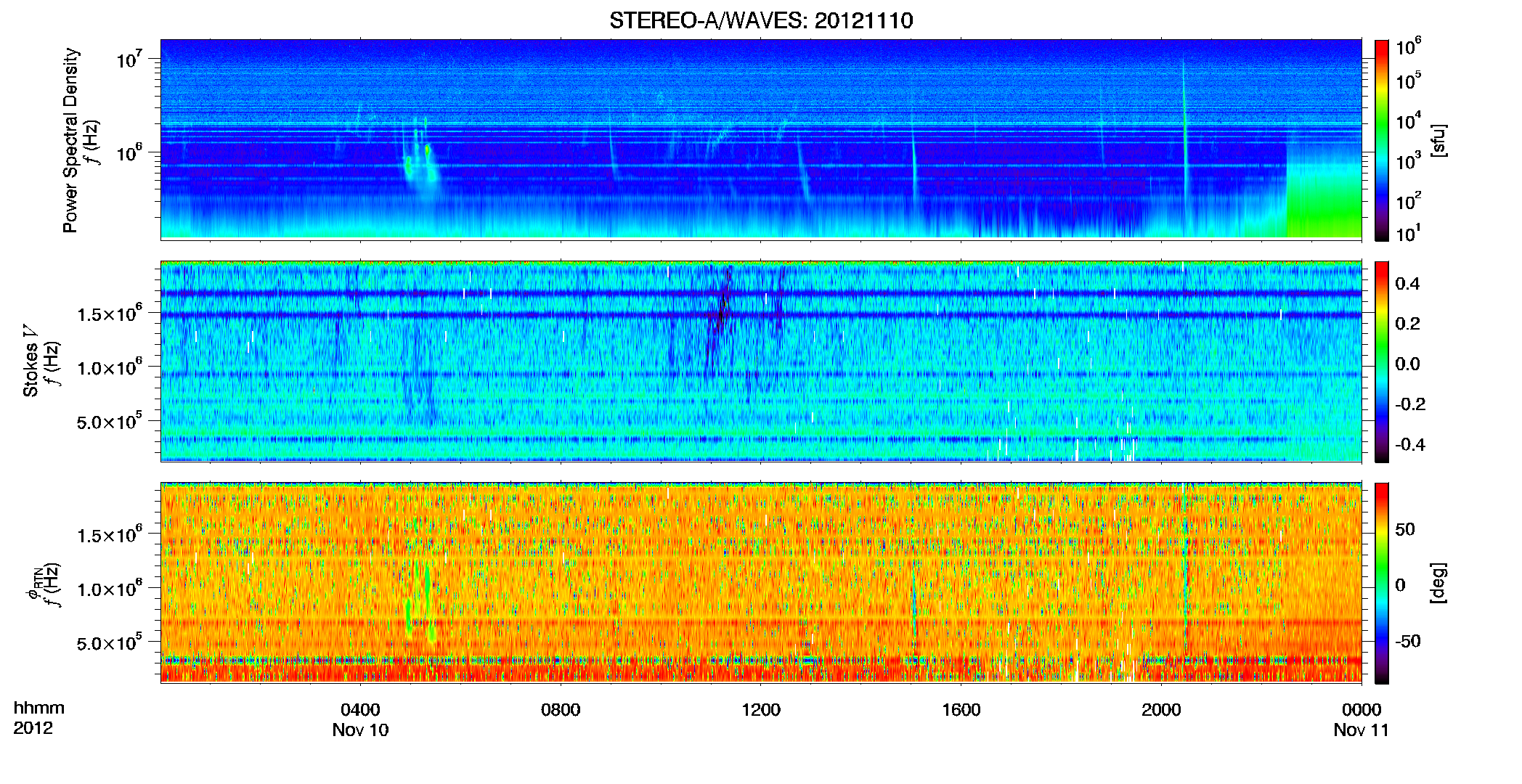Select the 1600 time axis label
1522x784 pixels.
(x=961, y=710)
